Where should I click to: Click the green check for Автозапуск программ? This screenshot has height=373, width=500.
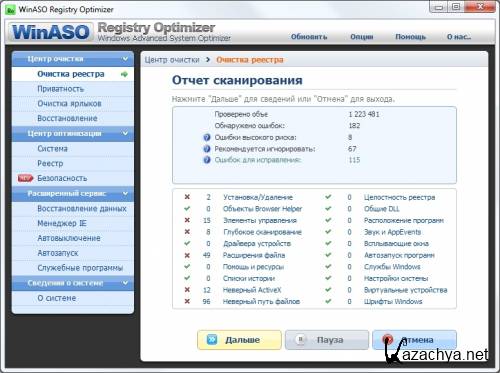tap(328, 255)
